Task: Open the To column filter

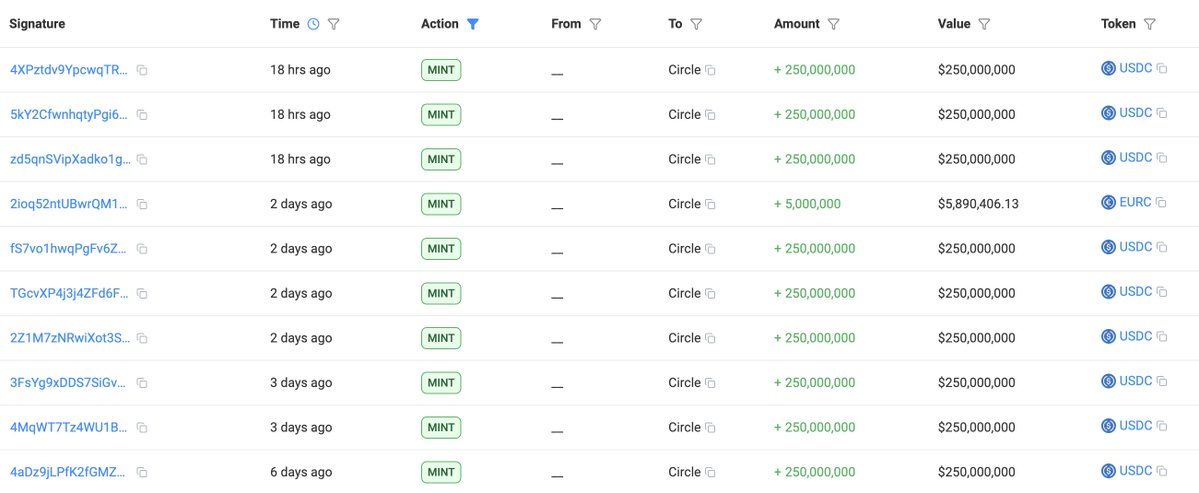Action: tap(696, 24)
